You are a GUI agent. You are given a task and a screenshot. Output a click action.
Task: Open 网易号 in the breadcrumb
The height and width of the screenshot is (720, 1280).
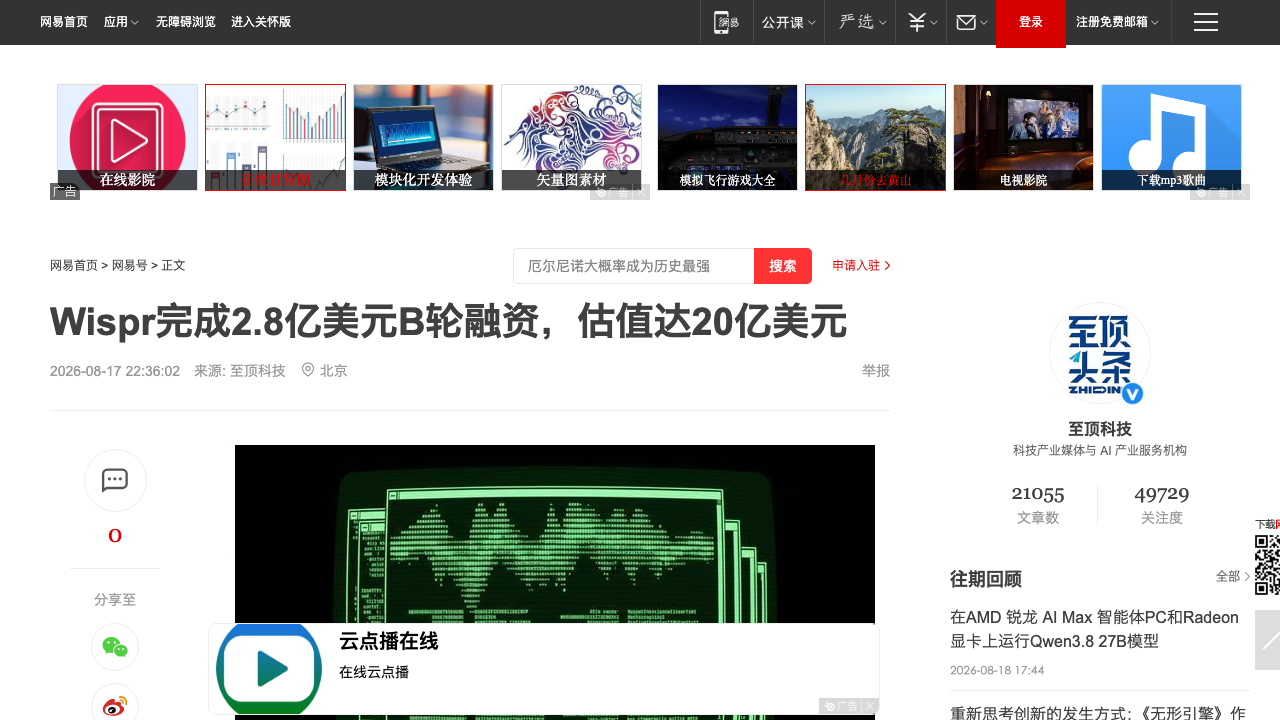130,266
